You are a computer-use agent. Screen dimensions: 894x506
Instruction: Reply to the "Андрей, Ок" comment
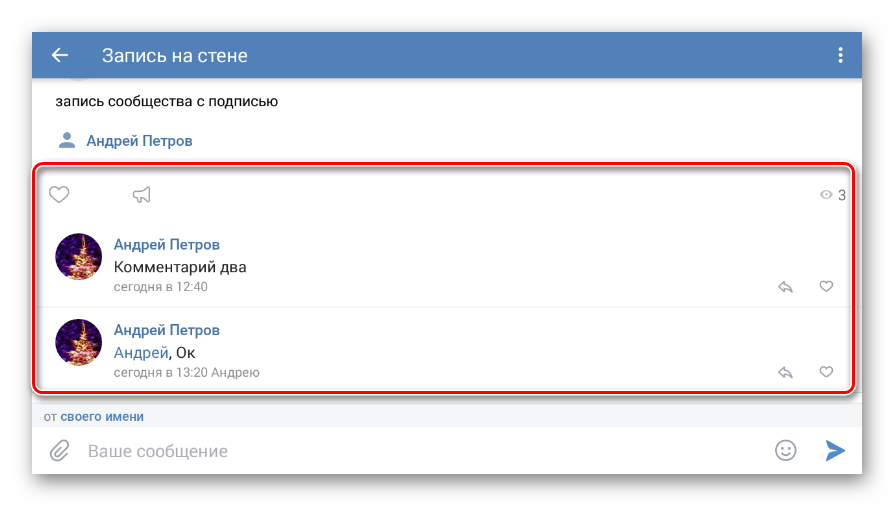pyautogui.click(x=786, y=373)
